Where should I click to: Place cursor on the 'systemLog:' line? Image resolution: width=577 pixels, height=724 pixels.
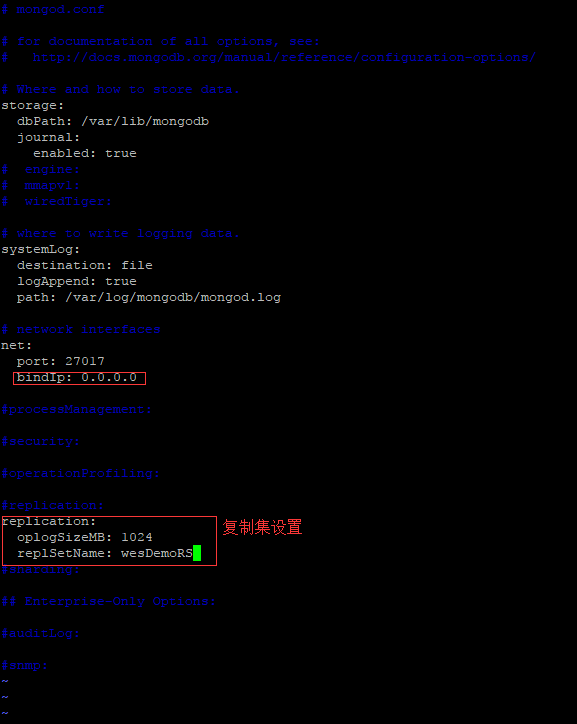coord(41,249)
